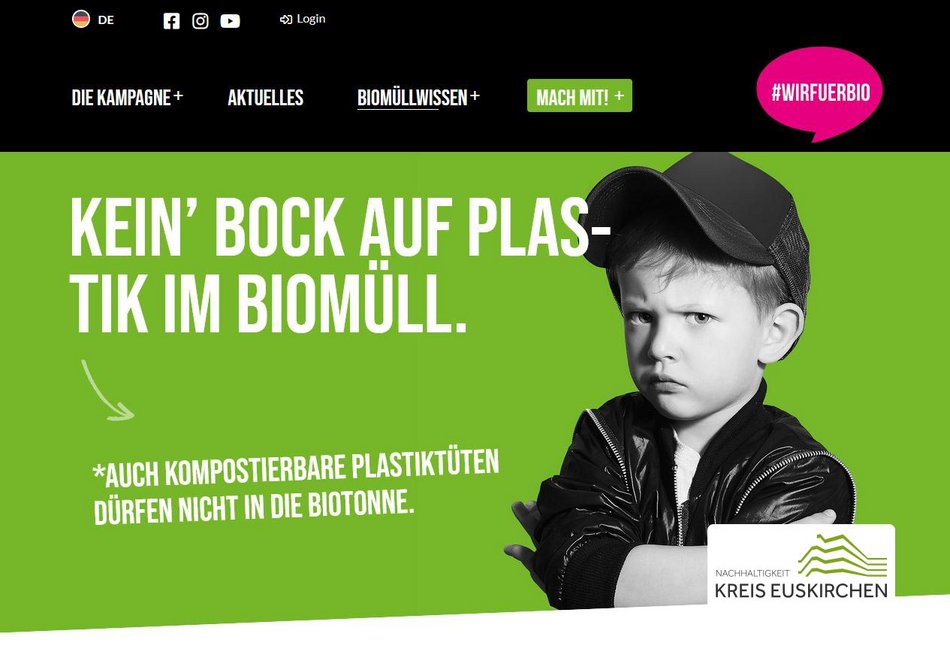Viewport: 950px width, 661px height.
Task: Click the Login link
Action: (311, 19)
